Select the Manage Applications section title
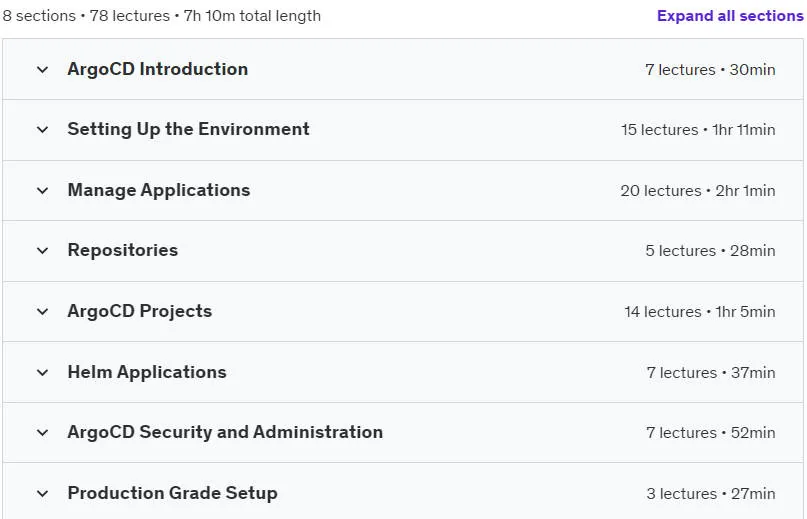Image resolution: width=807 pixels, height=519 pixels. pyautogui.click(x=159, y=190)
